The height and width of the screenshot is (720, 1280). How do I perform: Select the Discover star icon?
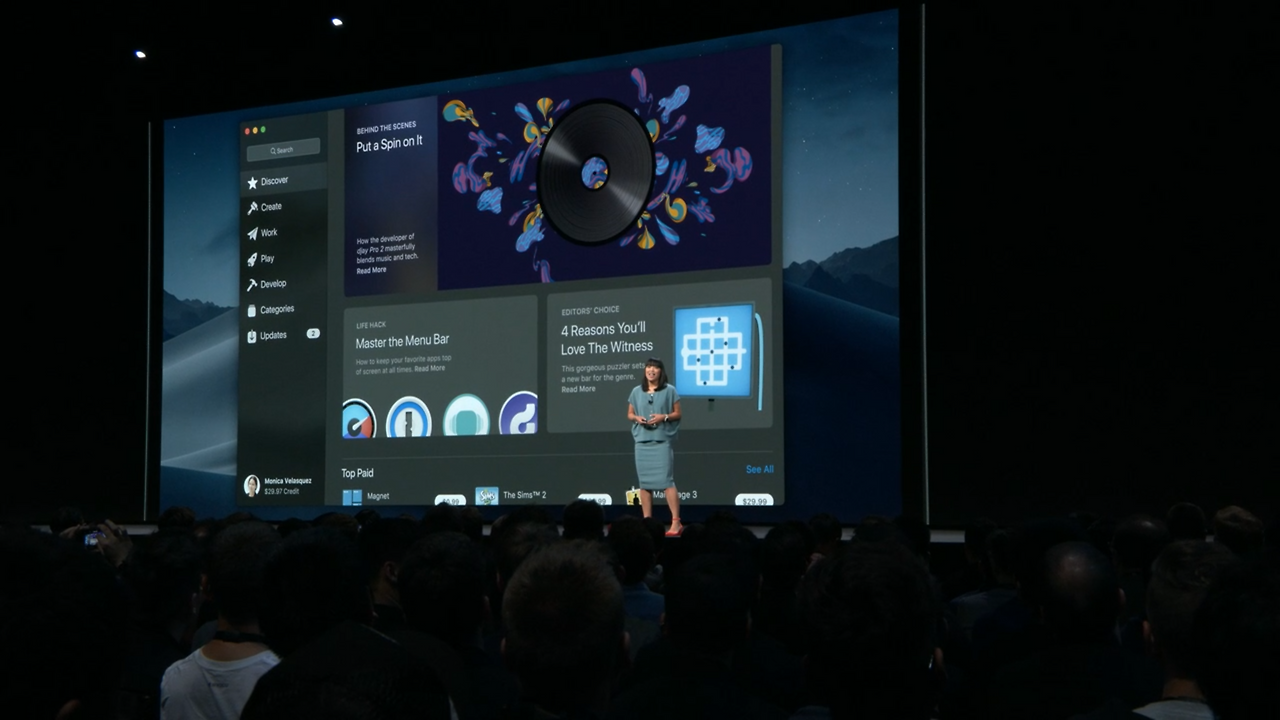[x=252, y=182]
